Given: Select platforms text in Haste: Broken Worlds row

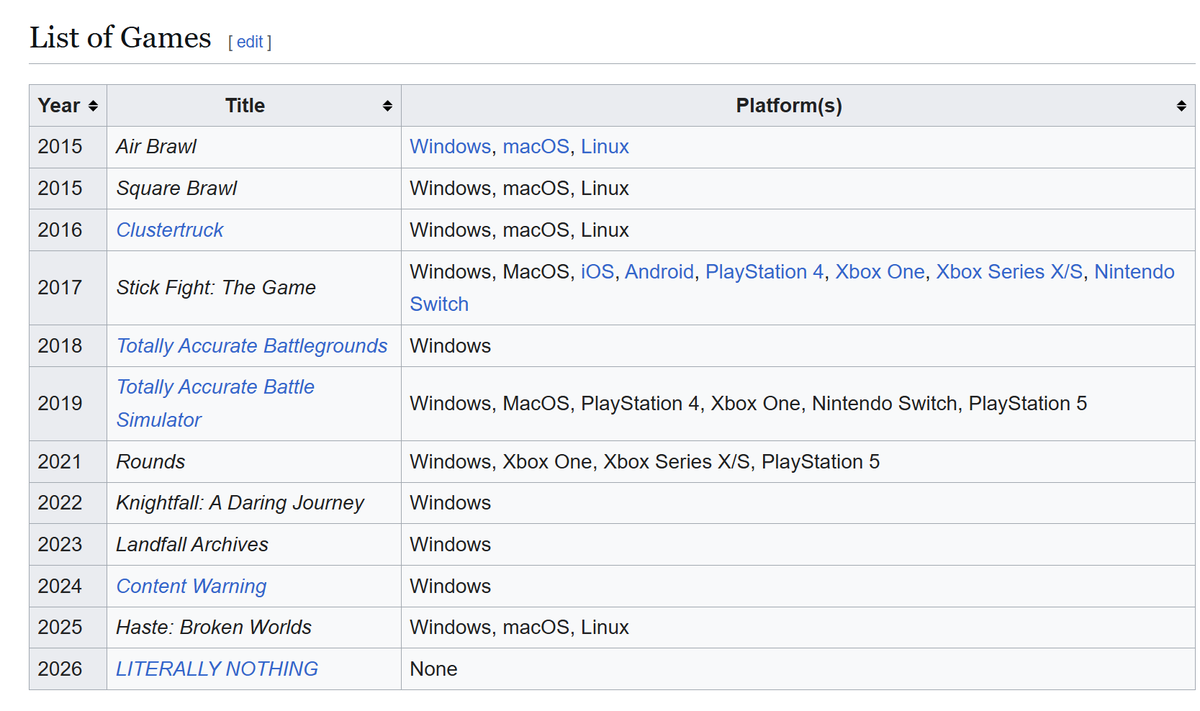Looking at the screenshot, I should tap(519, 628).
